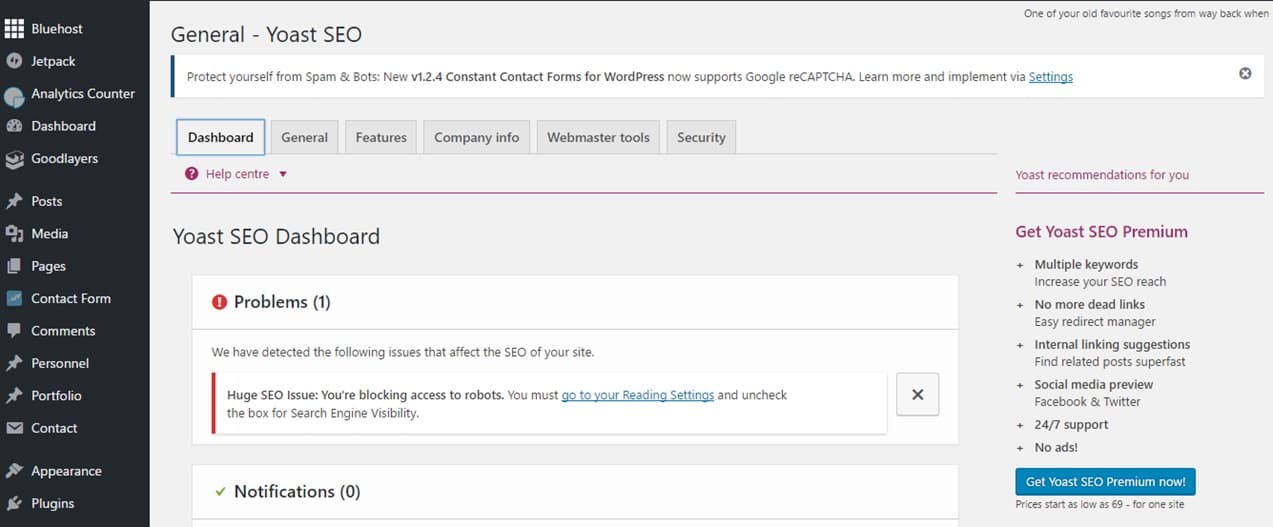1273x527 pixels.
Task: Open the Appearance menu label
Action: point(66,471)
